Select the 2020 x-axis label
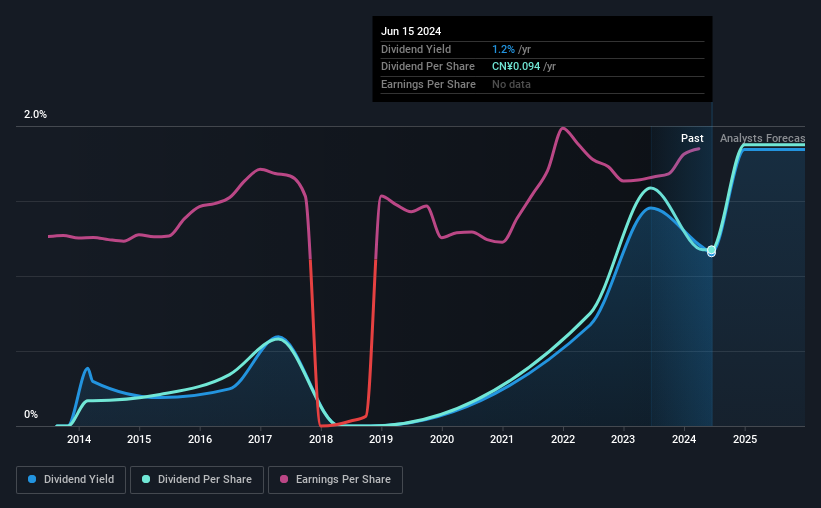The width and height of the screenshot is (821, 508). (x=442, y=439)
